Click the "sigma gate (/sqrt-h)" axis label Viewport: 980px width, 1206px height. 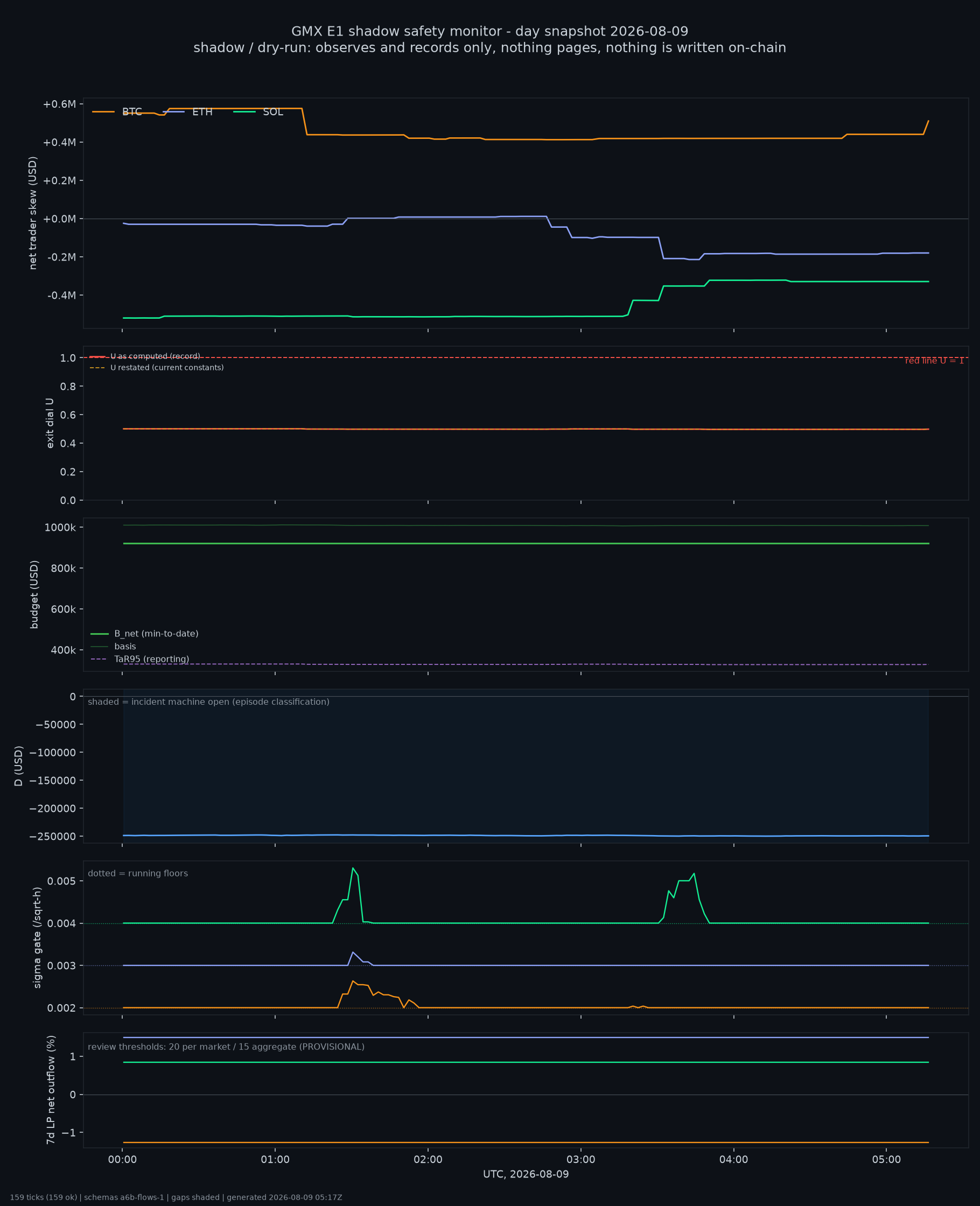(x=38, y=937)
